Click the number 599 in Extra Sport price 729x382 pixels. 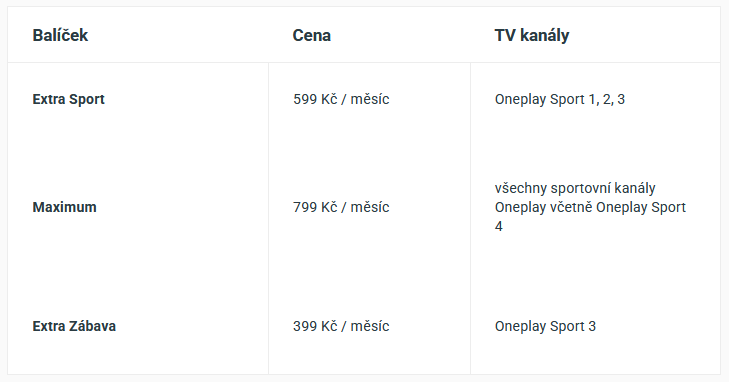pyautogui.click(x=305, y=99)
